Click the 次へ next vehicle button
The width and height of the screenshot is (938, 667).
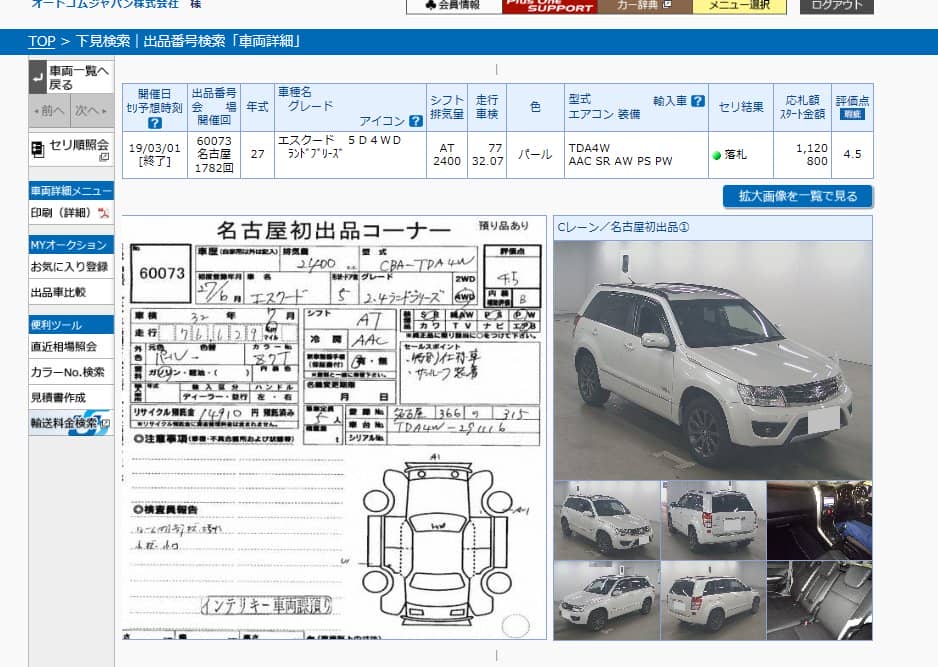pos(92,111)
